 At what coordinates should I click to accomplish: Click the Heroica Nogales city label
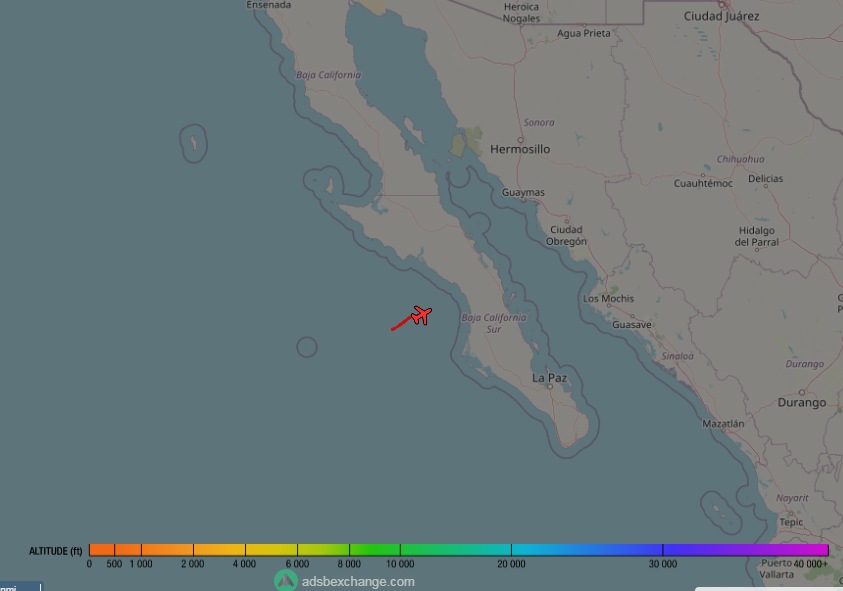pyautogui.click(x=521, y=12)
